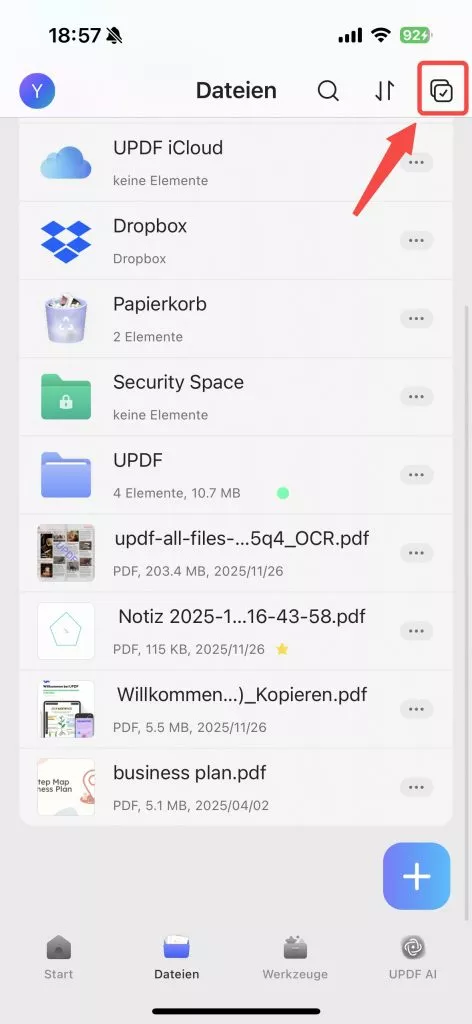Switch to the UPDF AI tab
472x1024 pixels.
(x=413, y=957)
